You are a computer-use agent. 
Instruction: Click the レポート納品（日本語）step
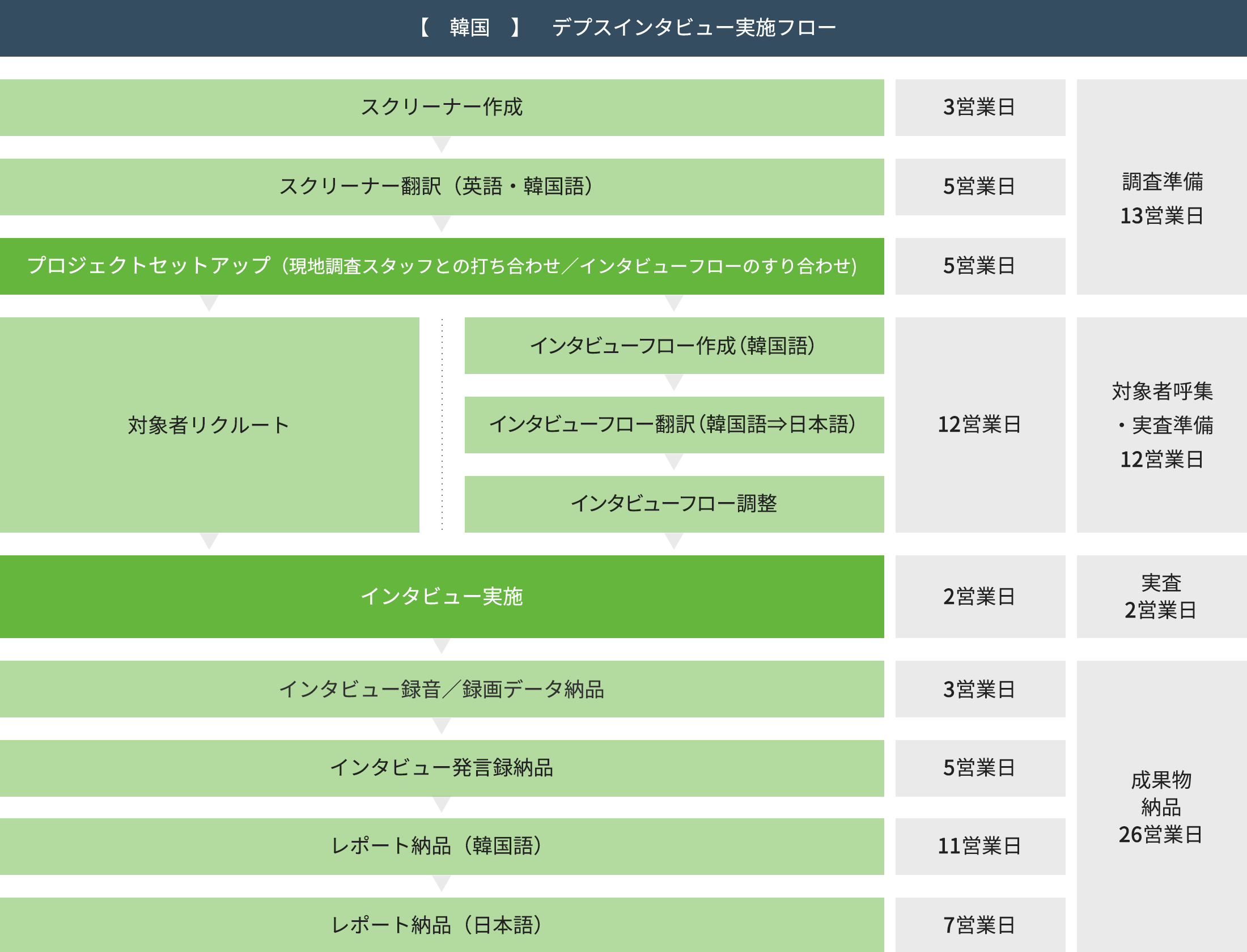click(x=442, y=925)
